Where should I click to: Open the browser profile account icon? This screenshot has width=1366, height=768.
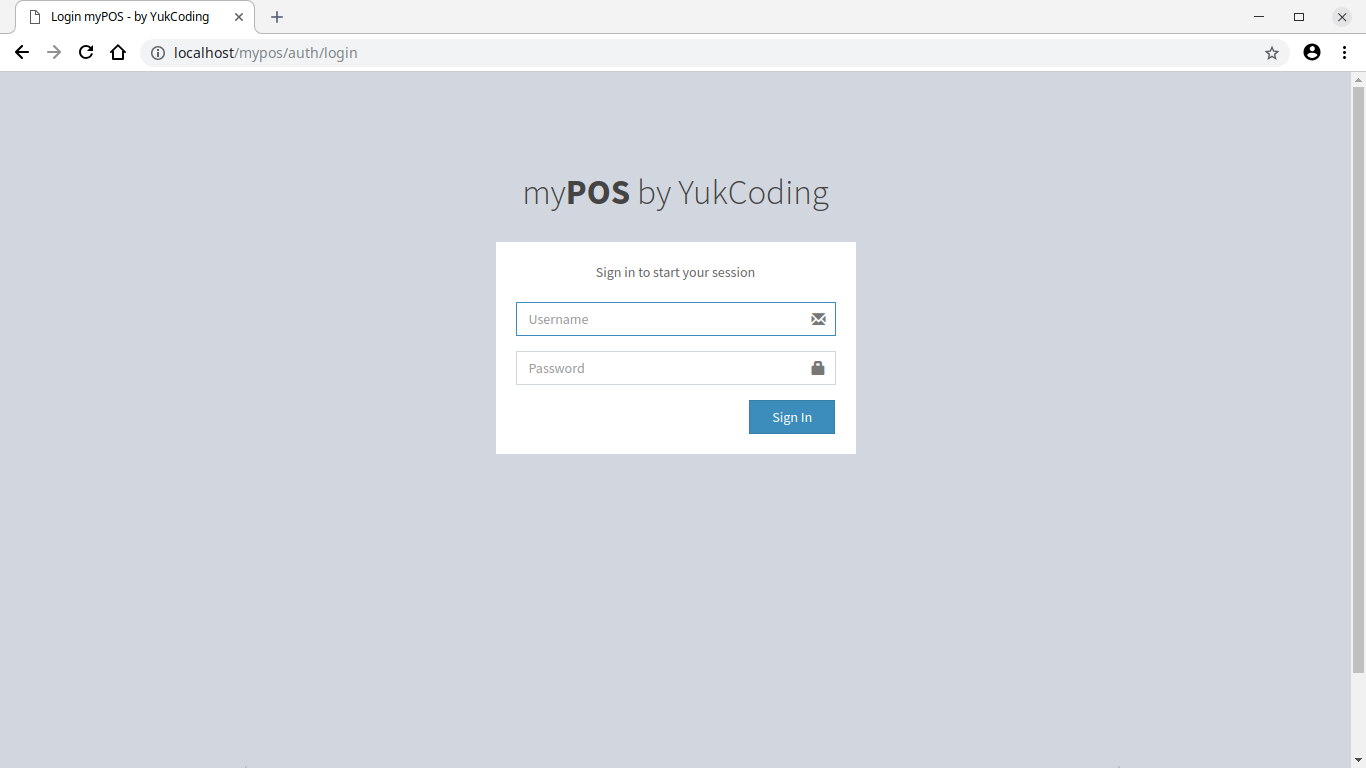tap(1312, 53)
